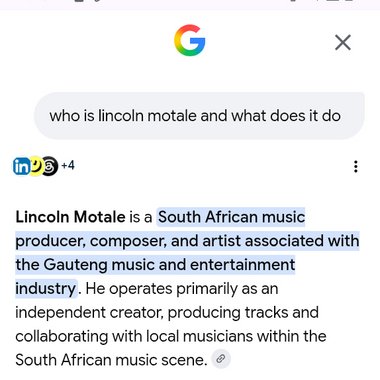
Task: Tap highlighted phrase 'South African music'
Action: pos(231,217)
